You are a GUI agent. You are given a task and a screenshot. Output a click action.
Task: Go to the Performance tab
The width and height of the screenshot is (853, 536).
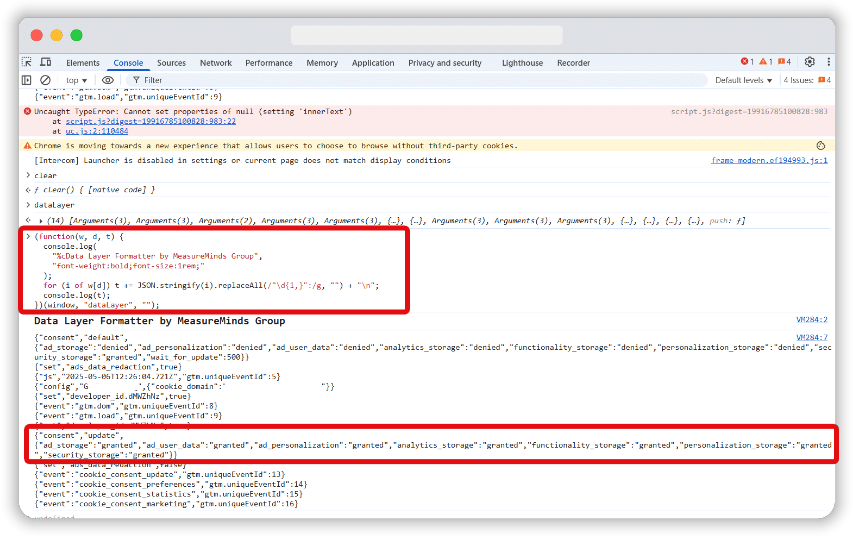[269, 63]
